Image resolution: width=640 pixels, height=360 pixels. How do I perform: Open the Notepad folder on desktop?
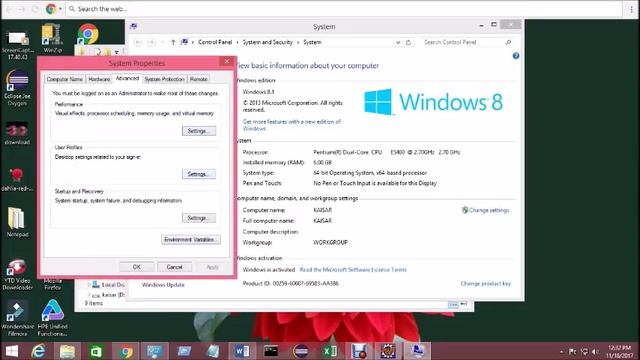(17, 222)
